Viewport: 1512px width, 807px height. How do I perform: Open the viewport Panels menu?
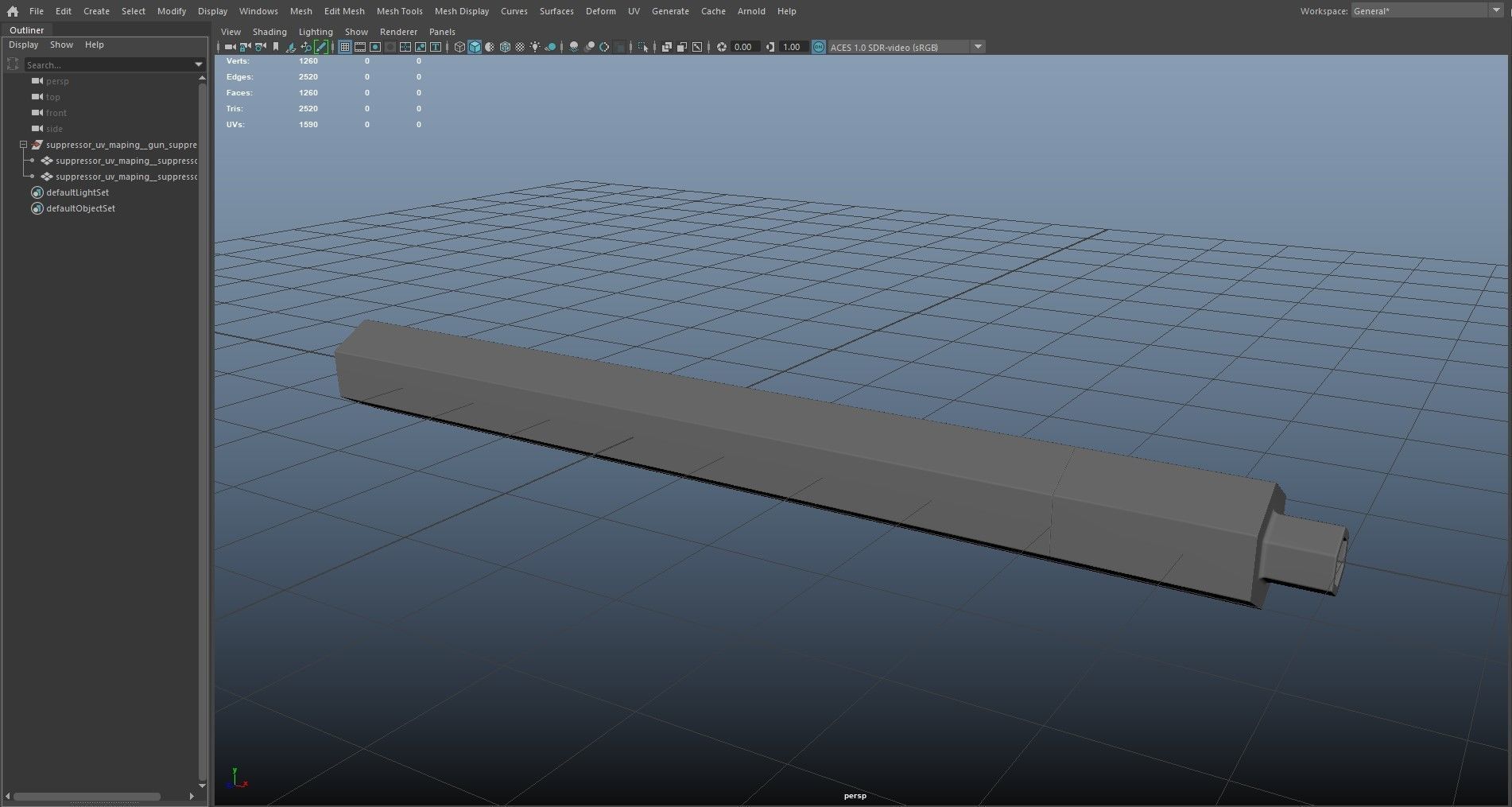tap(442, 32)
